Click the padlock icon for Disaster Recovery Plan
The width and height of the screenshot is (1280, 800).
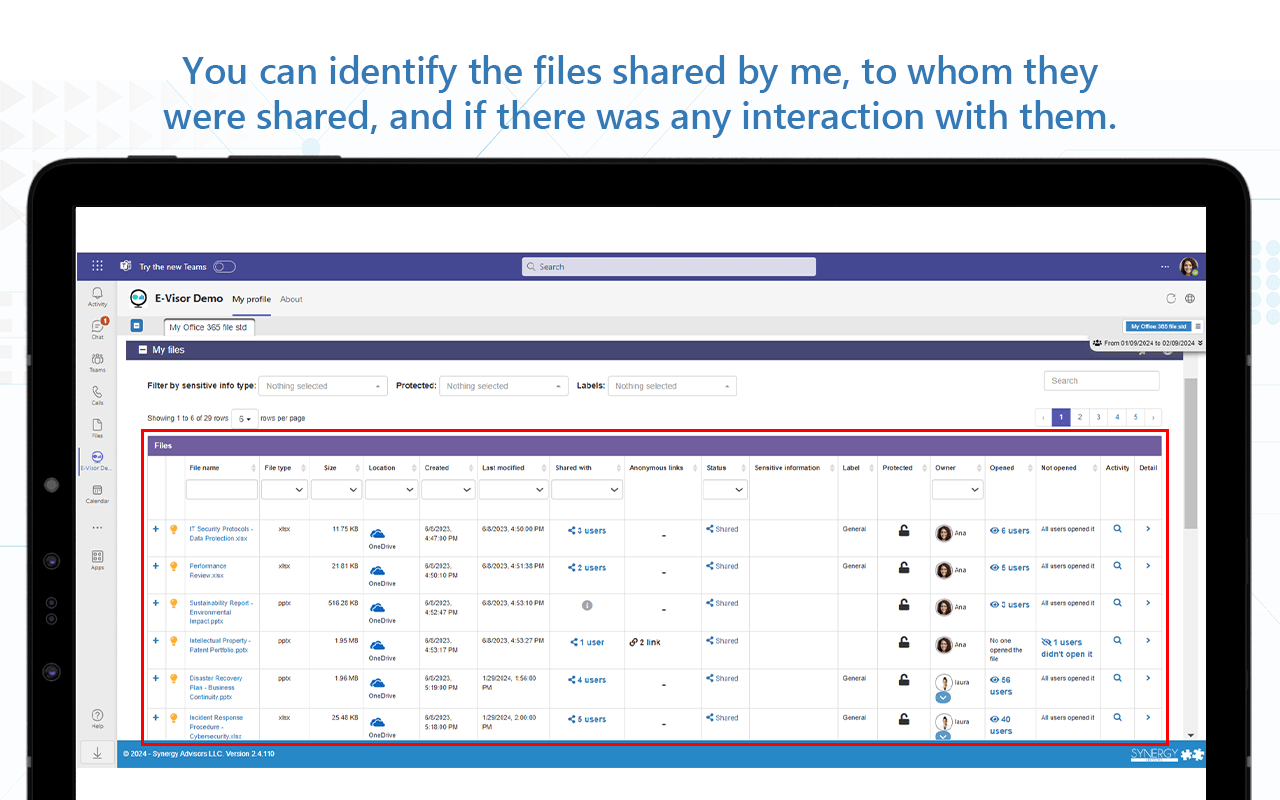click(904, 680)
